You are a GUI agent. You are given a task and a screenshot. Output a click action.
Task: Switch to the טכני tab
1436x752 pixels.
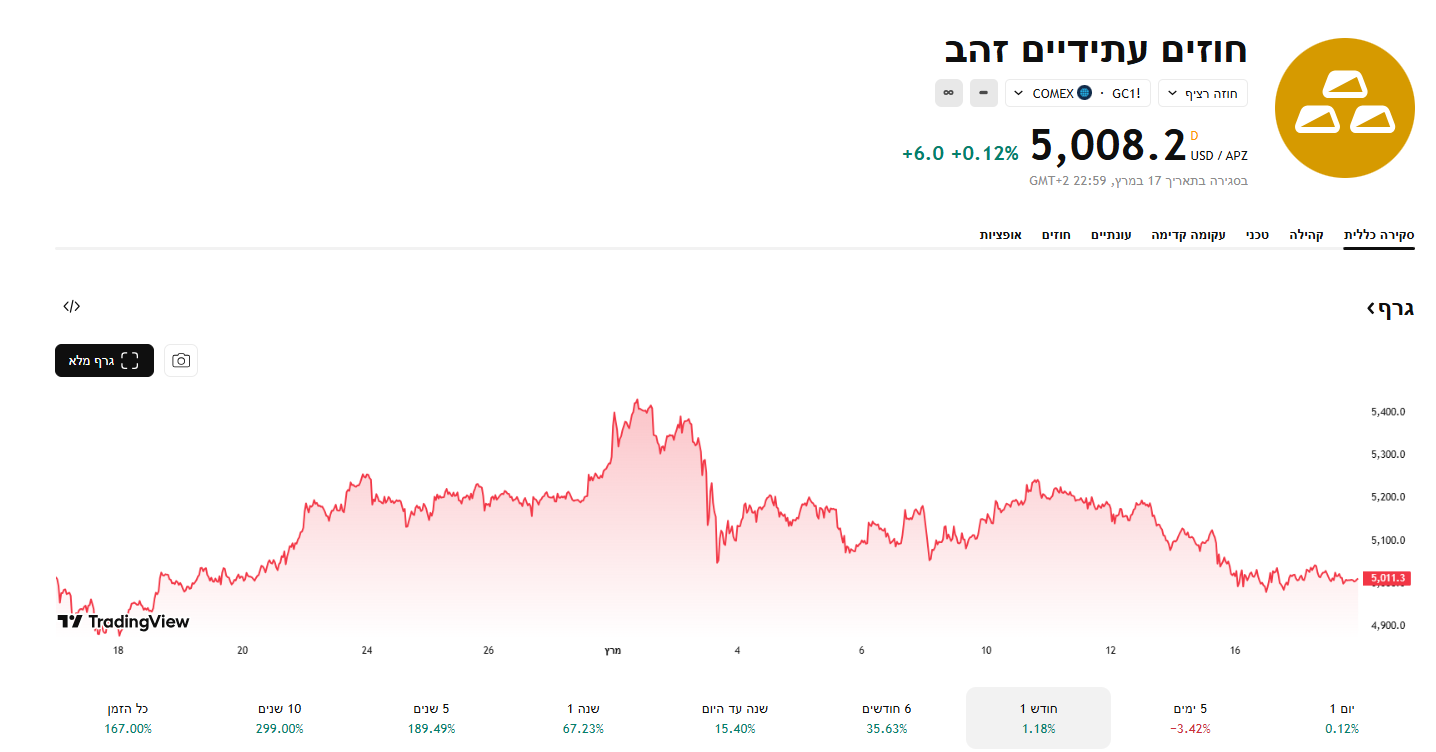(x=1257, y=235)
